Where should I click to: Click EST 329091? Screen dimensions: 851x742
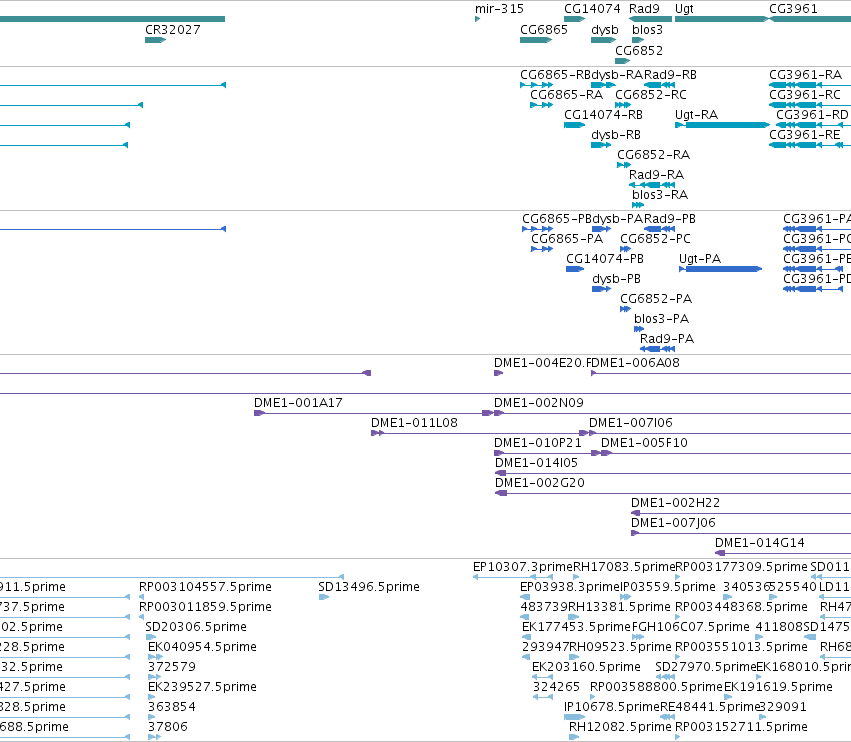click(x=763, y=717)
